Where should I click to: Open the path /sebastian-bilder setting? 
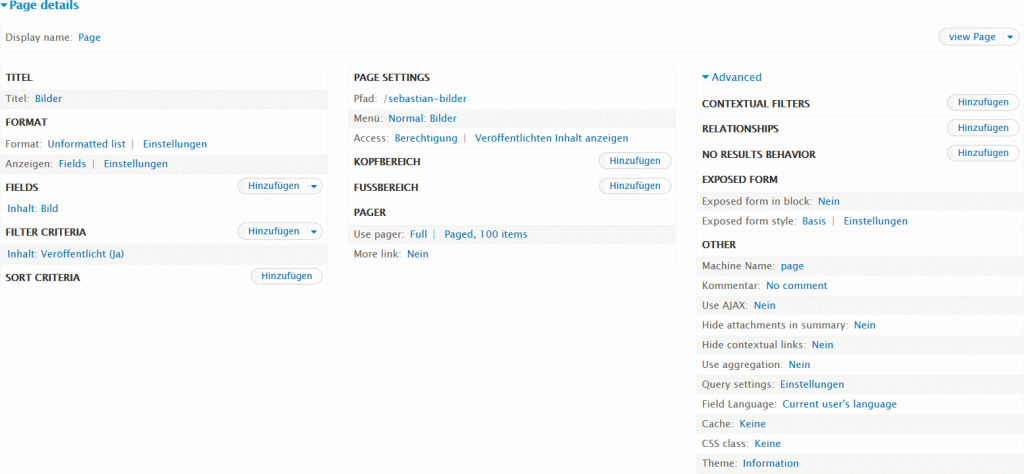(425, 99)
